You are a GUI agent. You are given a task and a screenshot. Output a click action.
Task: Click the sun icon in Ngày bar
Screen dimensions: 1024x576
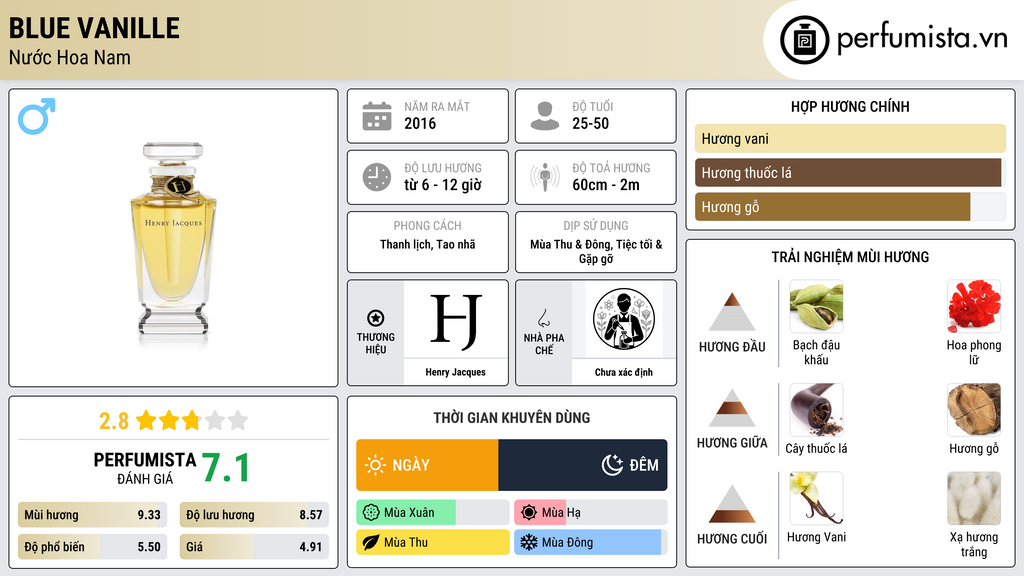click(375, 465)
